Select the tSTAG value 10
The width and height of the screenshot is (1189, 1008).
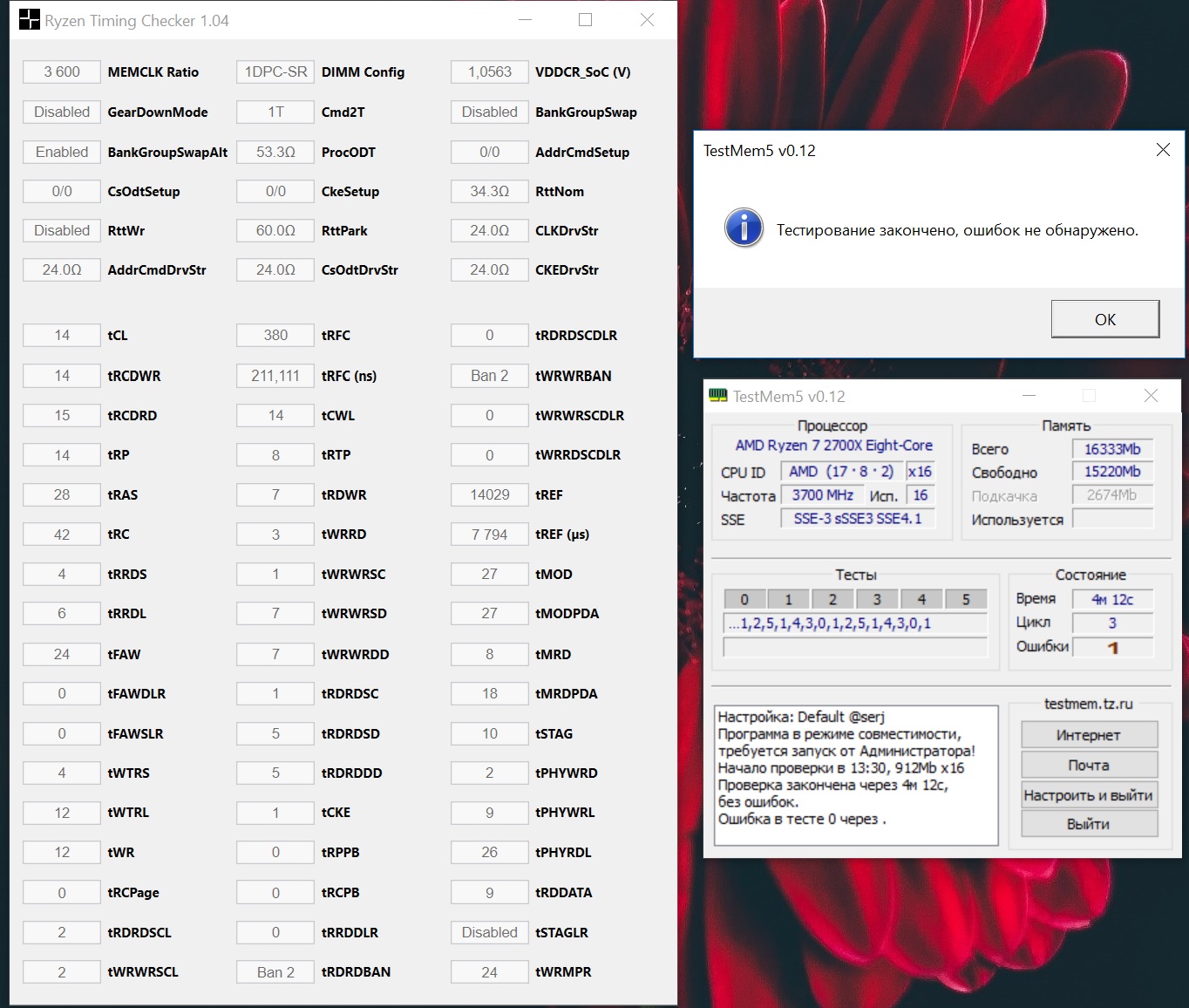coord(490,733)
